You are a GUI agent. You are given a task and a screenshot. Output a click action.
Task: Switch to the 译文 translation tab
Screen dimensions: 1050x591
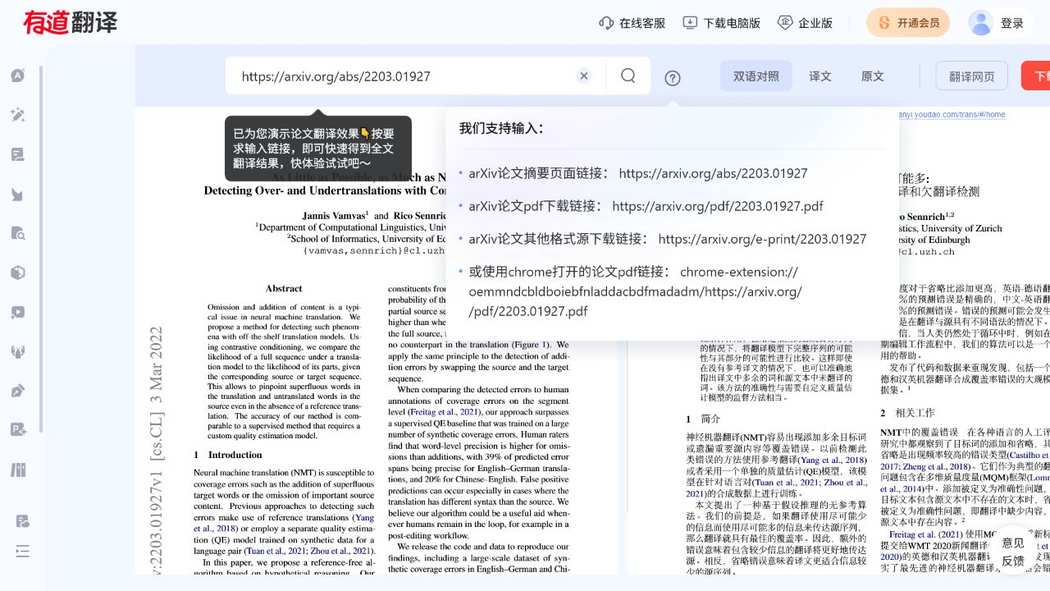(820, 76)
